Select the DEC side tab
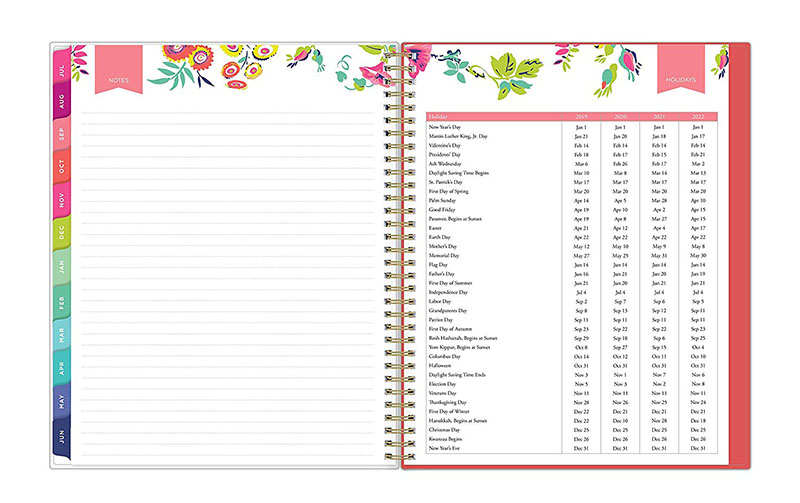Viewport: 800px width, 503px height. pyautogui.click(x=62, y=234)
